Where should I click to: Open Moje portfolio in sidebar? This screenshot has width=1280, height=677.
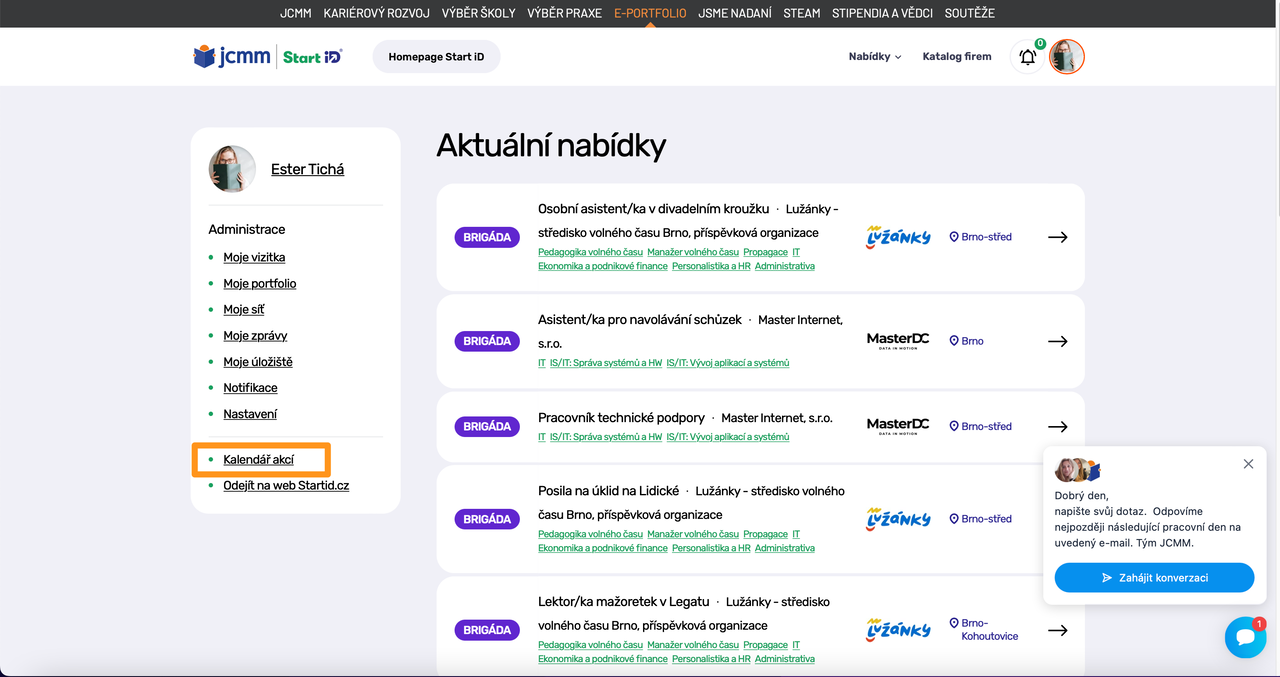coord(260,283)
